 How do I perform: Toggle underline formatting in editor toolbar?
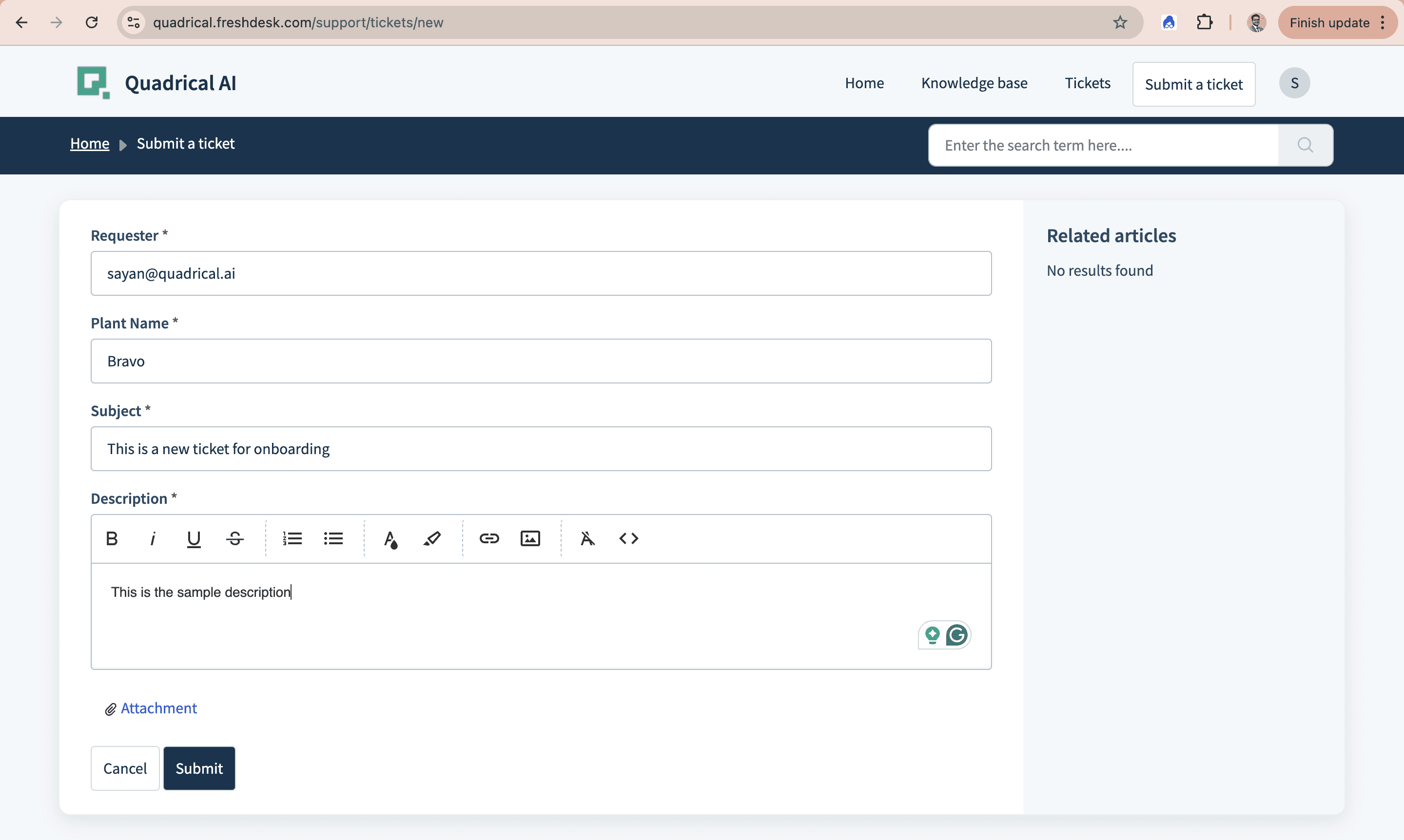194,538
